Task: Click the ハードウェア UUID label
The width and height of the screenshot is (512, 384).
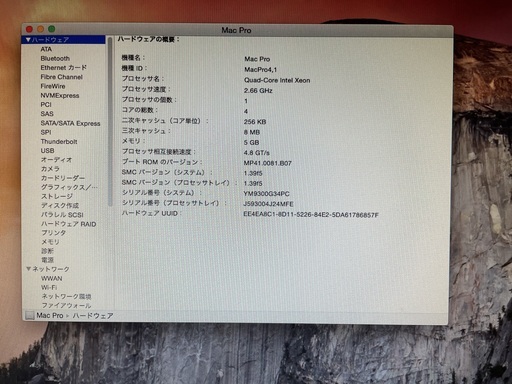Action: pos(151,213)
